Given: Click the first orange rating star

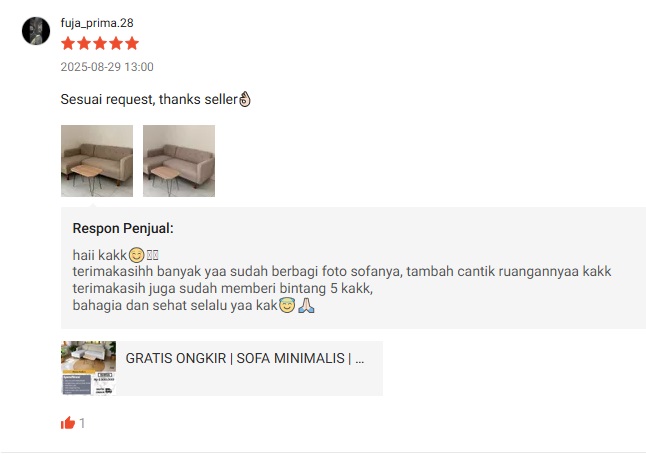Looking at the screenshot, I should point(68,43).
